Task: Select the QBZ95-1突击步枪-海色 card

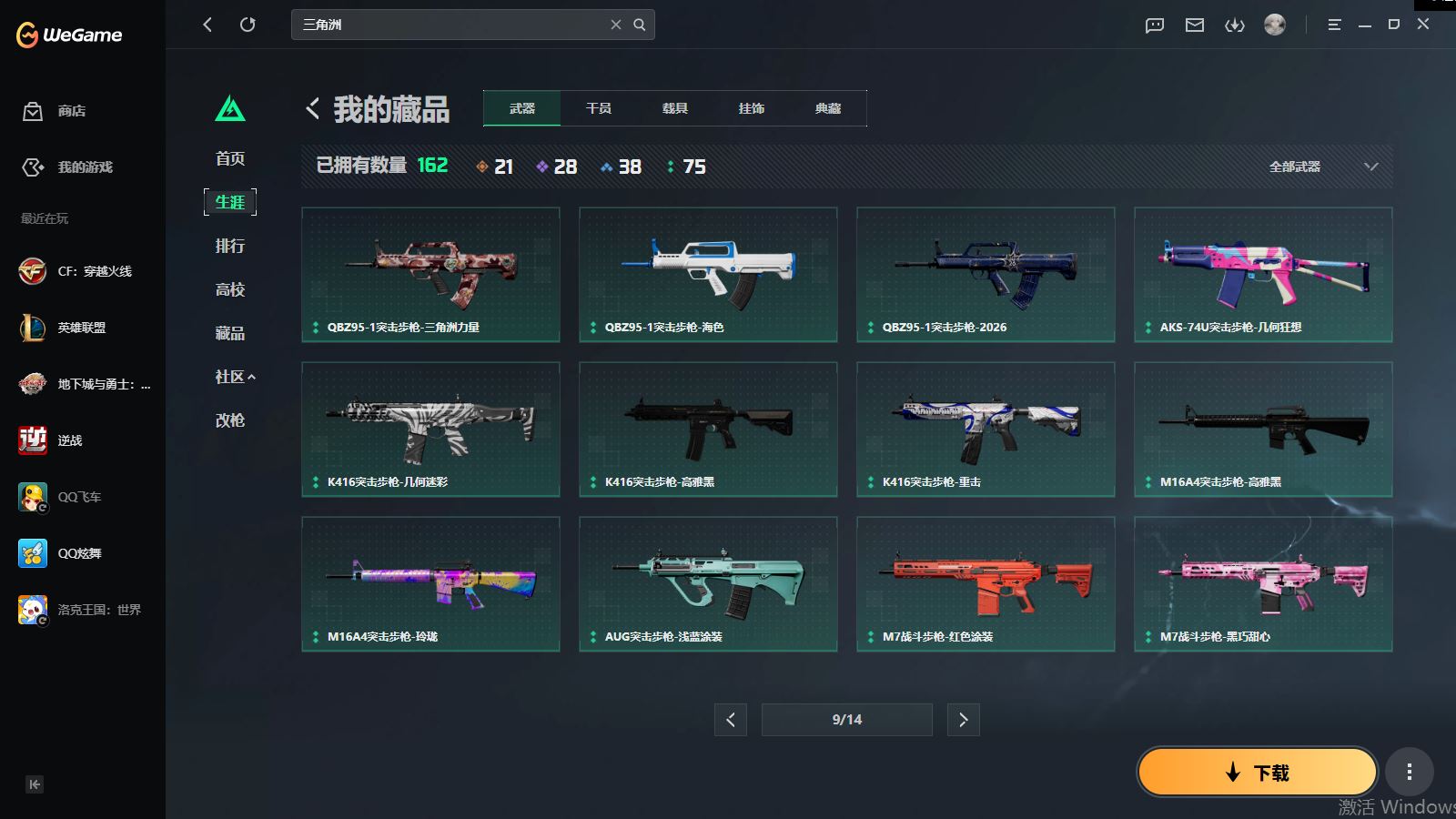Action: pyautogui.click(x=708, y=275)
